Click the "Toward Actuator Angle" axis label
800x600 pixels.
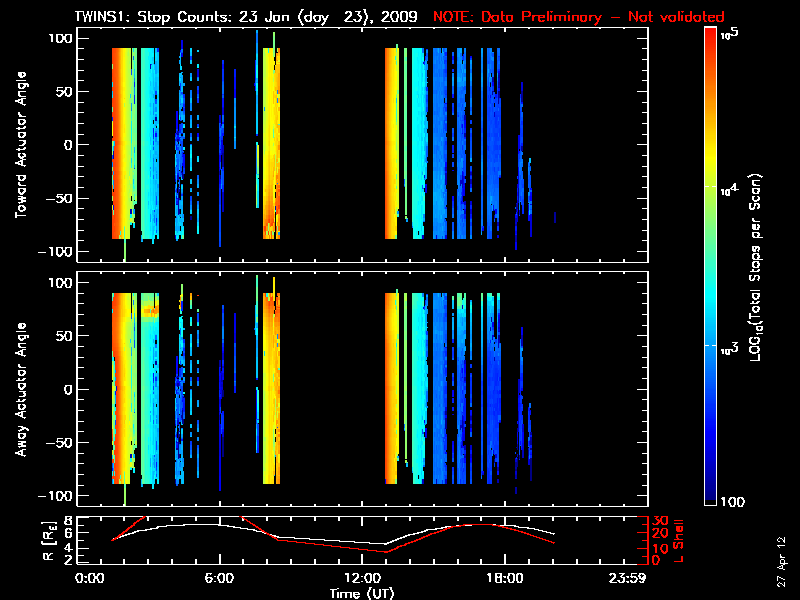pos(19,145)
